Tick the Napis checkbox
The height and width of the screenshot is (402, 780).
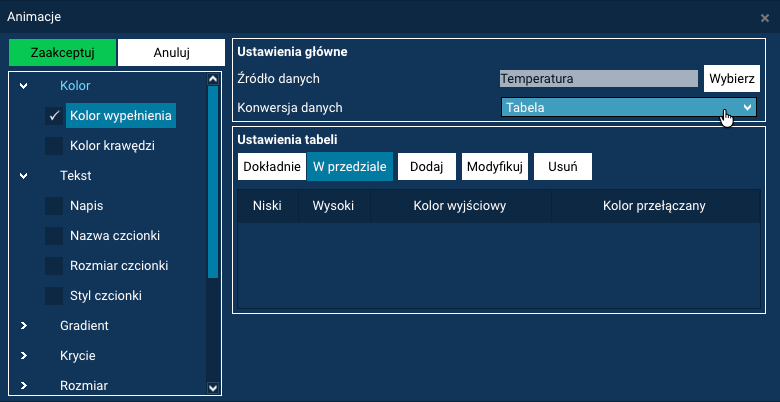(54, 206)
